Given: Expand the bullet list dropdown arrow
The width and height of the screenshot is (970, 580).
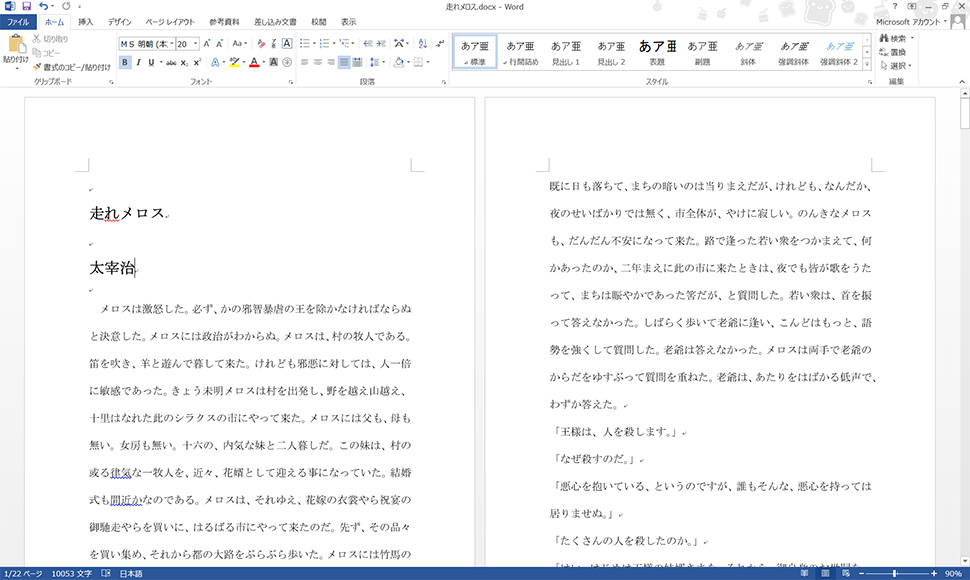Looking at the screenshot, I should pyautogui.click(x=314, y=44).
